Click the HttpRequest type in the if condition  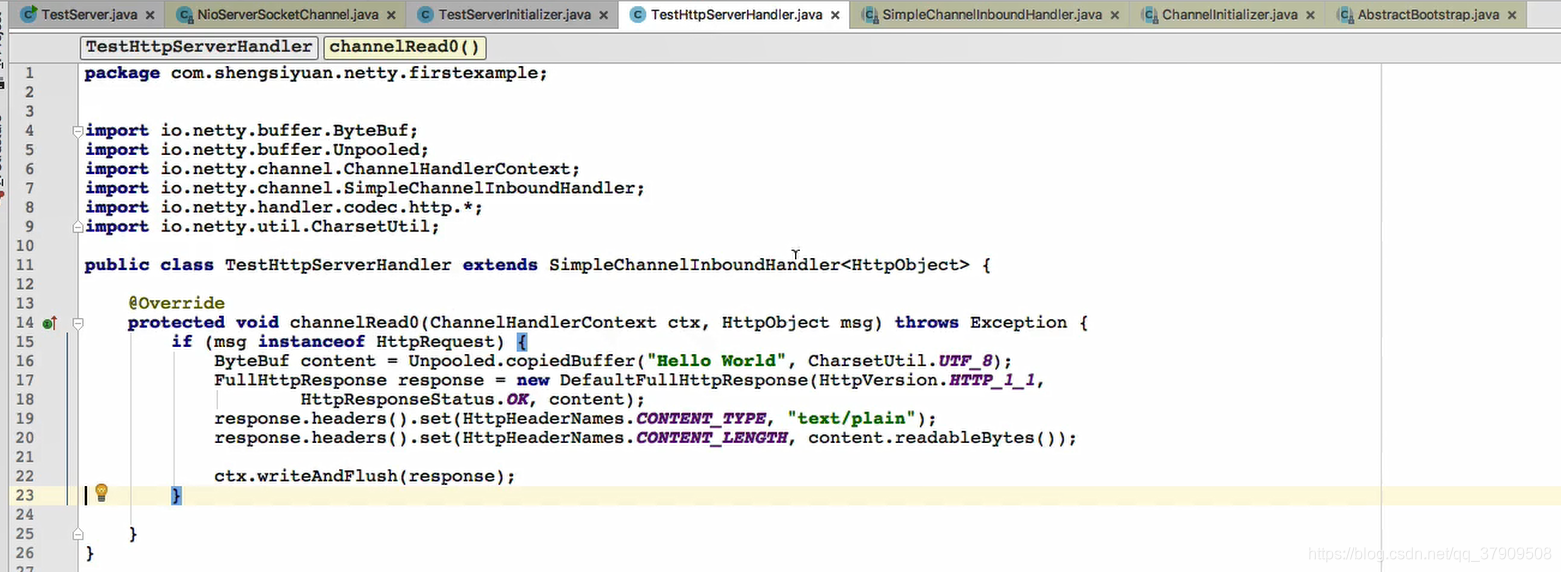coord(435,342)
